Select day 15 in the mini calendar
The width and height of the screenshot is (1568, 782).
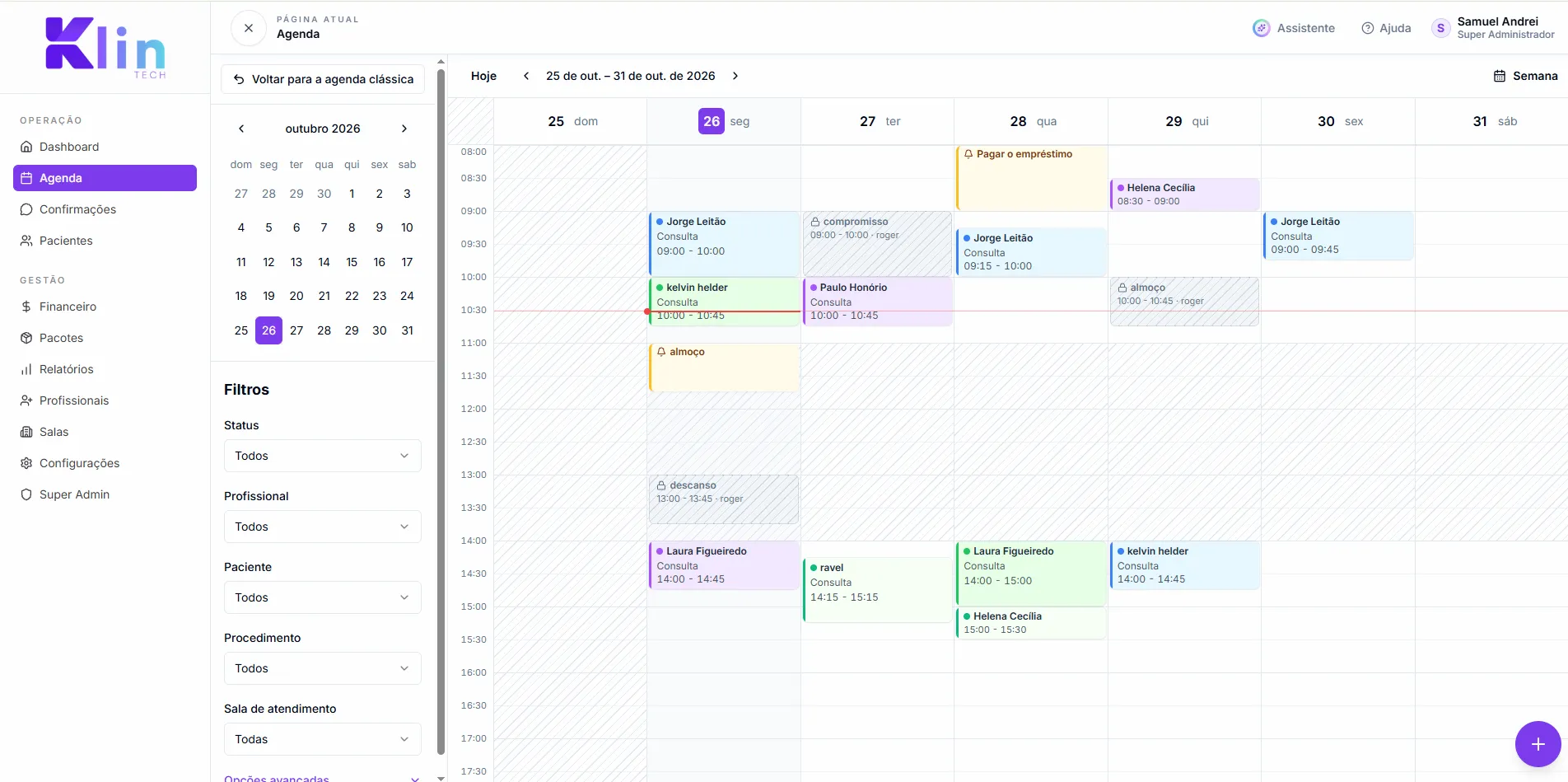[352, 262]
